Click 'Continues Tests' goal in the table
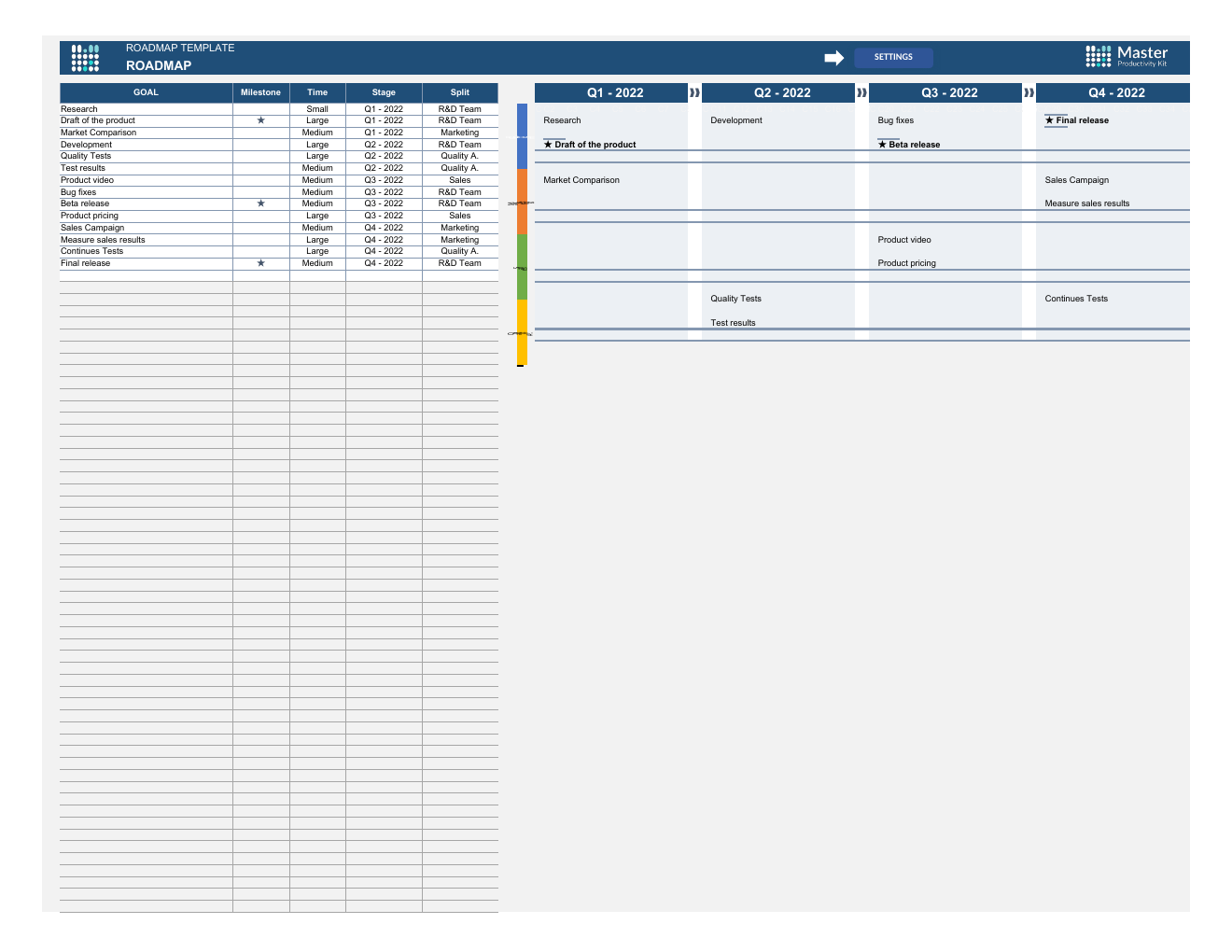This screenshot has height=952, width=1232. click(91, 251)
